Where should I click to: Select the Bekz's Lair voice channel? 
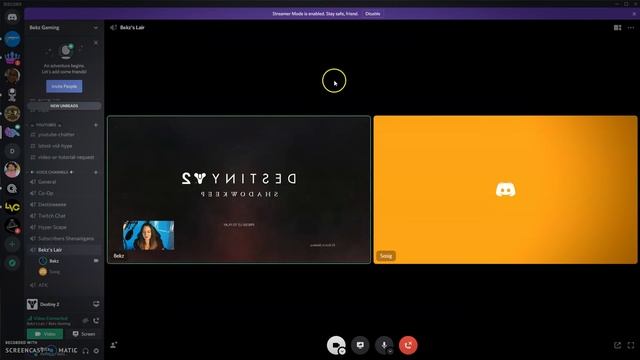pos(64,249)
